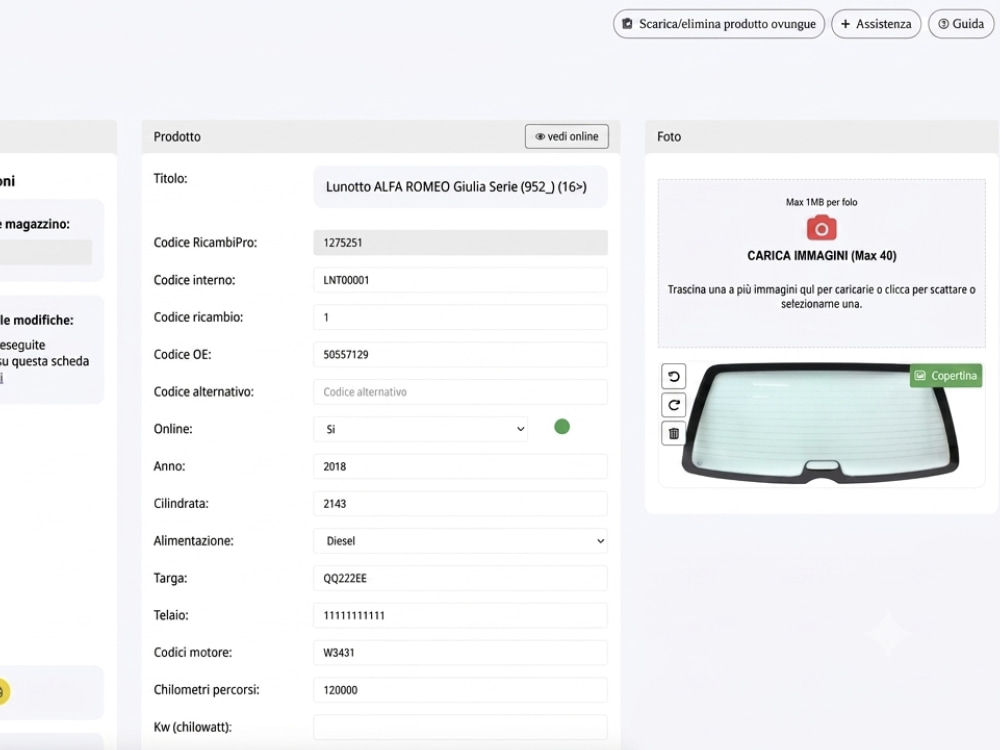
Task: Click the 'Max 1MB per foto' text
Action: tap(821, 202)
